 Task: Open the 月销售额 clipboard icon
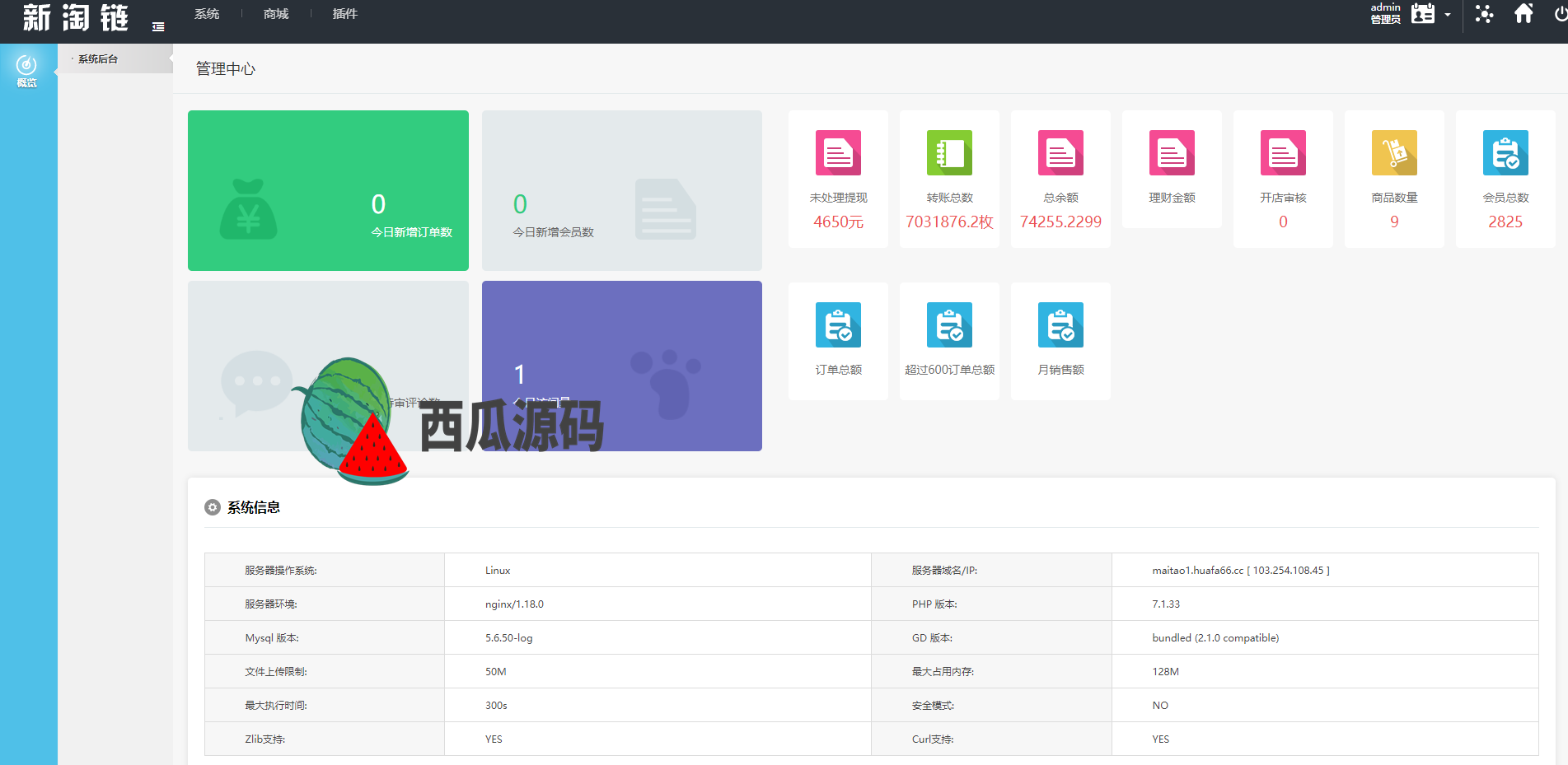[1060, 325]
